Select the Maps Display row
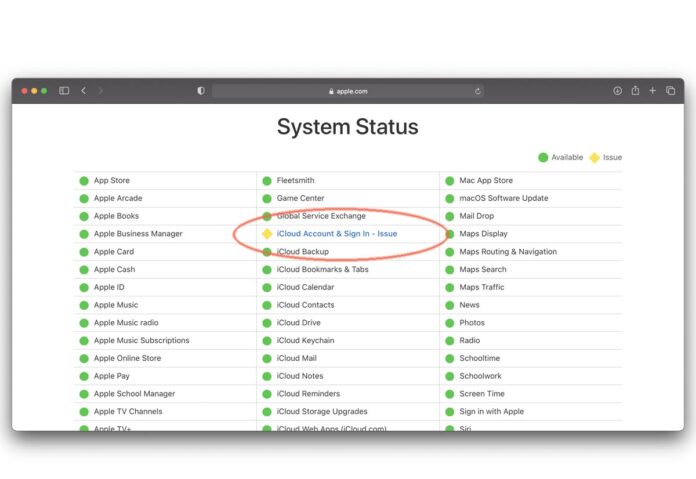The height and width of the screenshot is (479, 696). pos(531,234)
